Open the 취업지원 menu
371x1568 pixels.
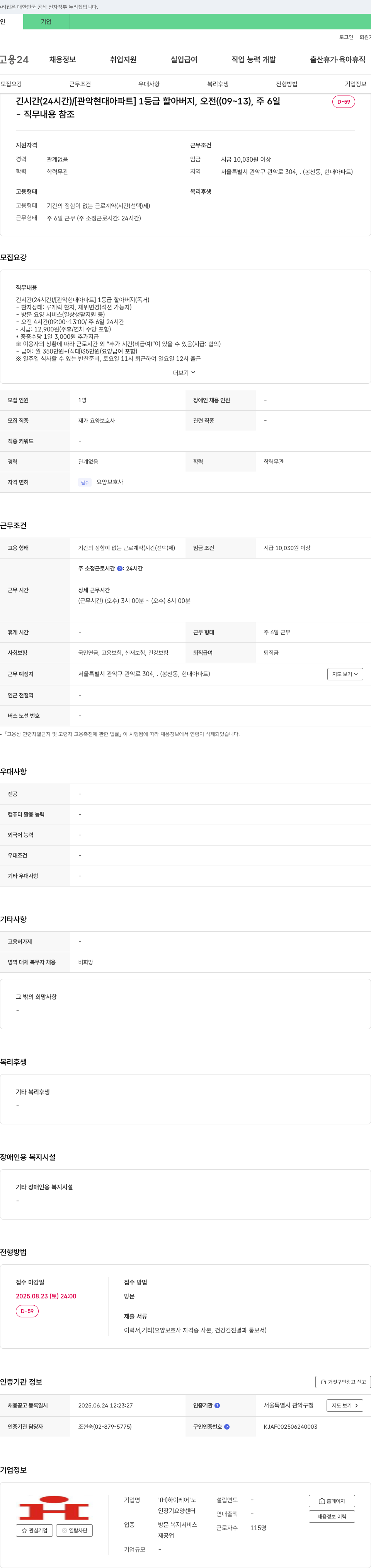(123, 60)
